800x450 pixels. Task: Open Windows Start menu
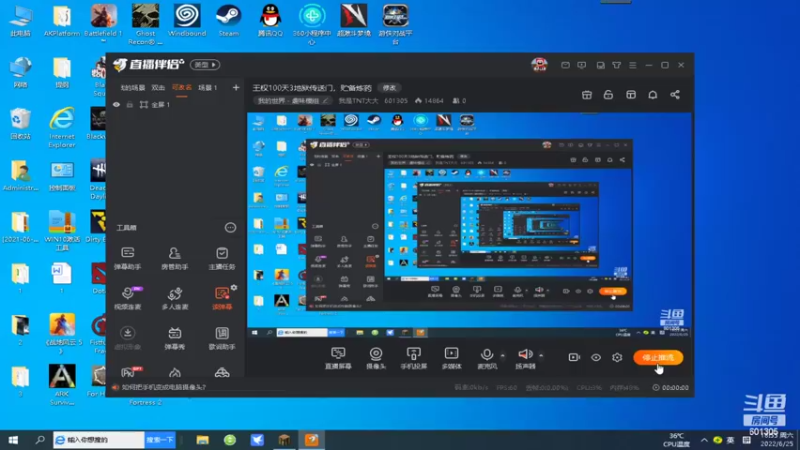click(13, 440)
